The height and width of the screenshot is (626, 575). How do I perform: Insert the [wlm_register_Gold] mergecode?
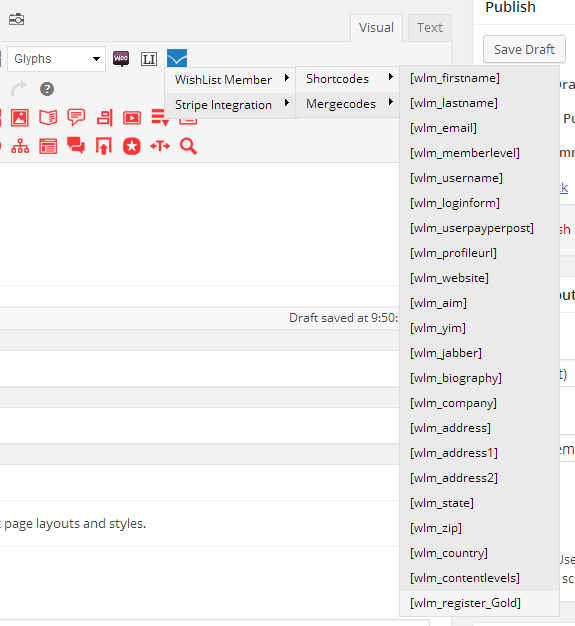[x=479, y=603]
